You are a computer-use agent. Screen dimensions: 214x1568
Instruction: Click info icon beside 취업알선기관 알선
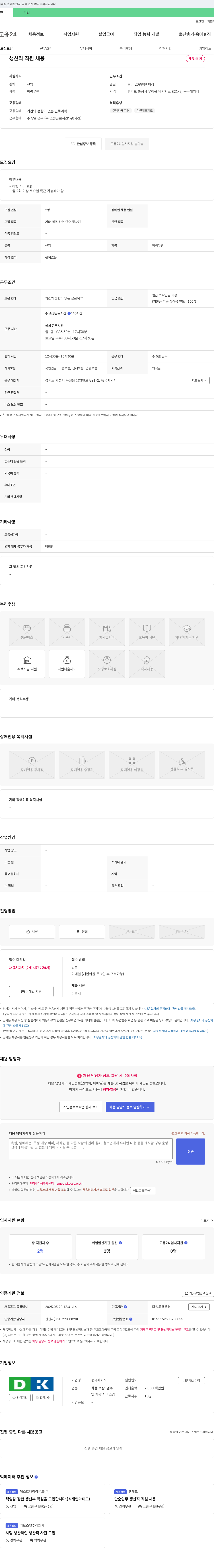coord(120,1243)
